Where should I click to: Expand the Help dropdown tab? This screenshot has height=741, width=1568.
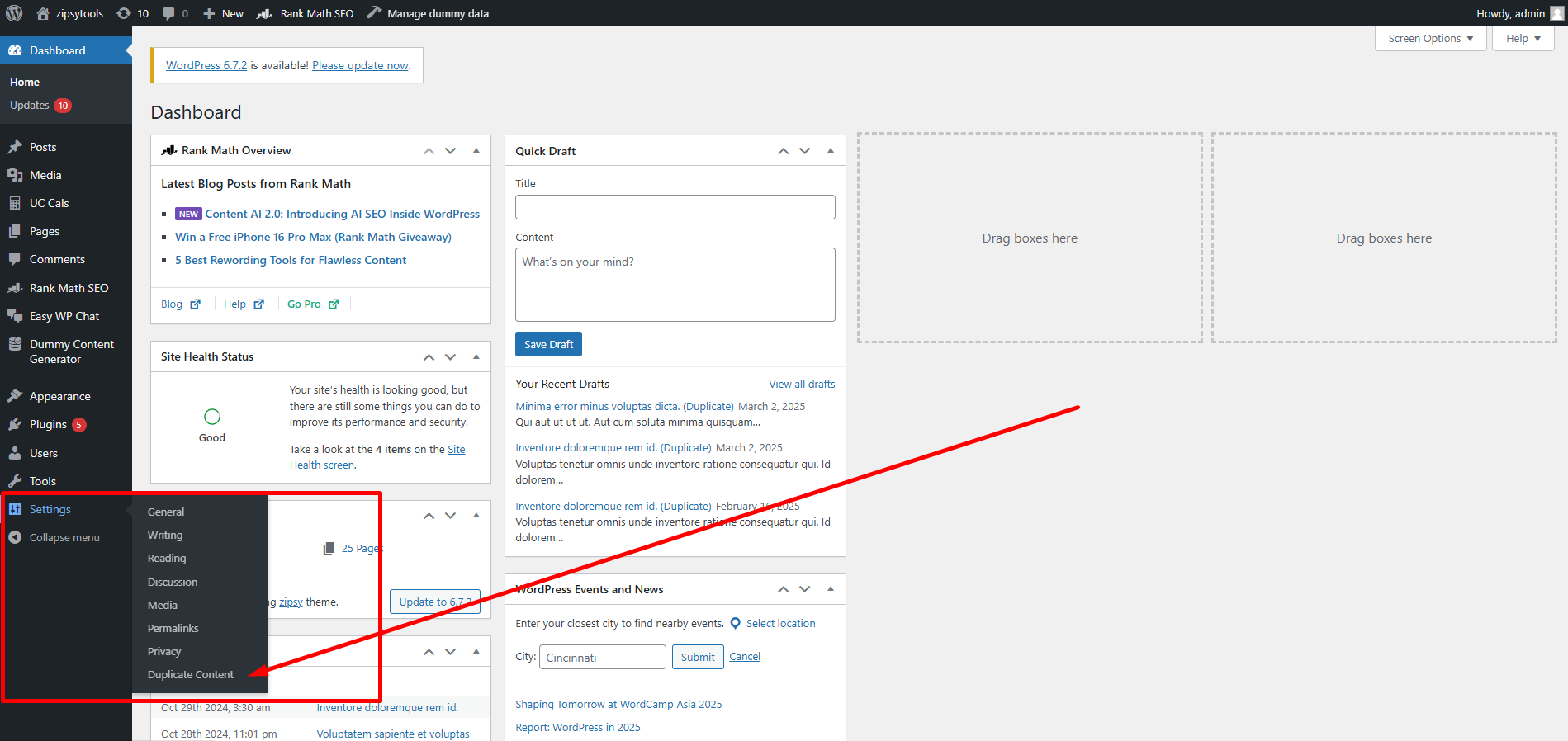coord(1523,39)
